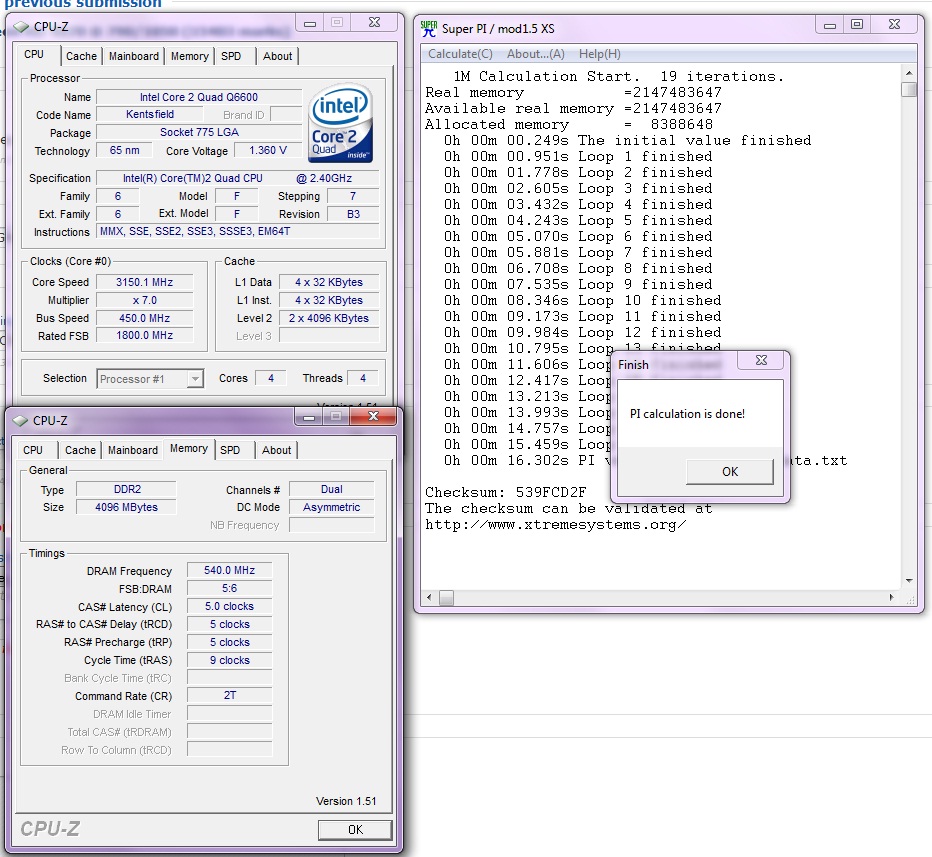Viewport: 932px width, 857px height.
Task: Click the B3 revision value
Action: [354, 214]
